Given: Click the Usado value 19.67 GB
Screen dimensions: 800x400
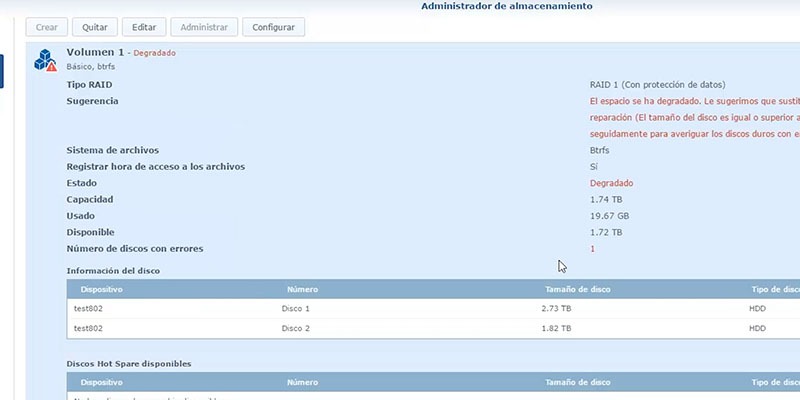Looking at the screenshot, I should click(x=609, y=216).
